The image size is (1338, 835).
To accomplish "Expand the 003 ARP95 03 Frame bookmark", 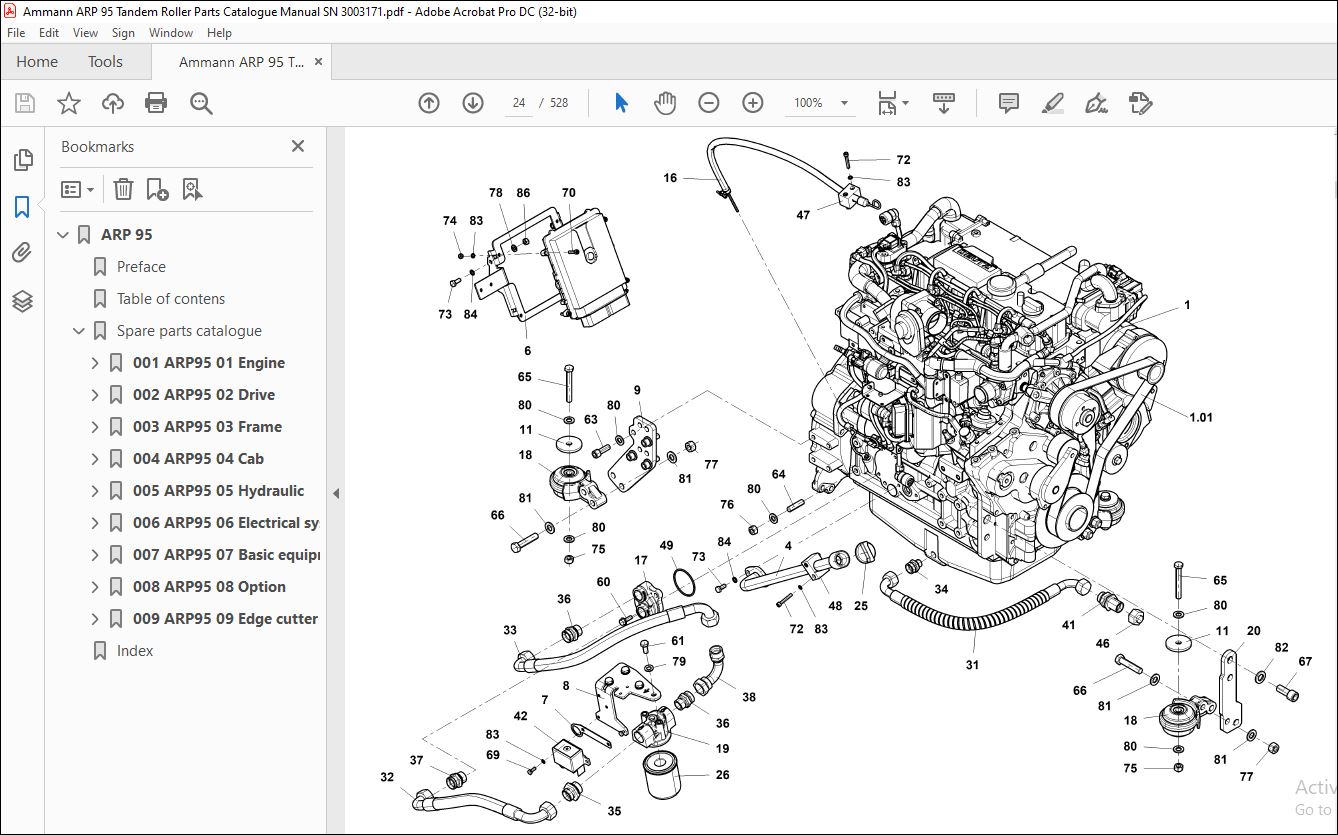I will pos(96,427).
